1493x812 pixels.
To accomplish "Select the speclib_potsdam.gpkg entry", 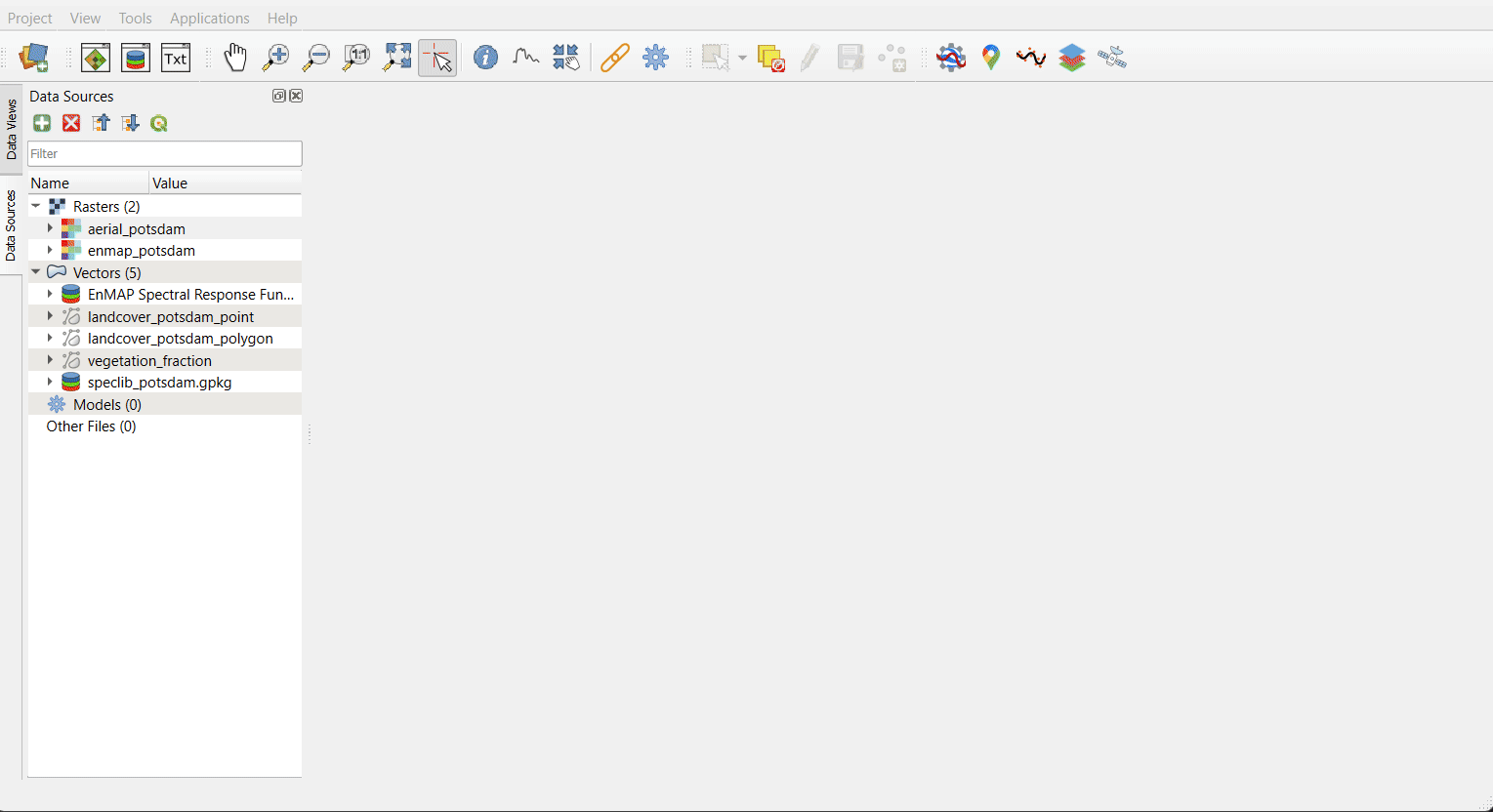I will coord(160,382).
